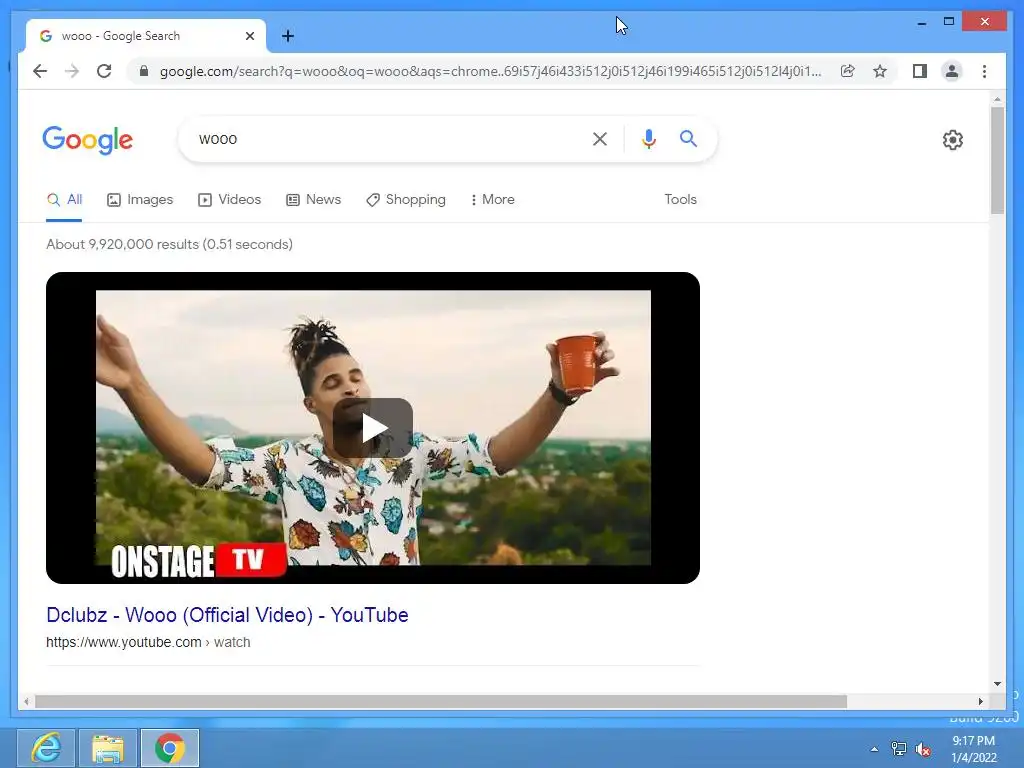Click the scroll-right arrow of the horizontal scrollbar
Image resolution: width=1024 pixels, height=768 pixels.
pos(981,701)
